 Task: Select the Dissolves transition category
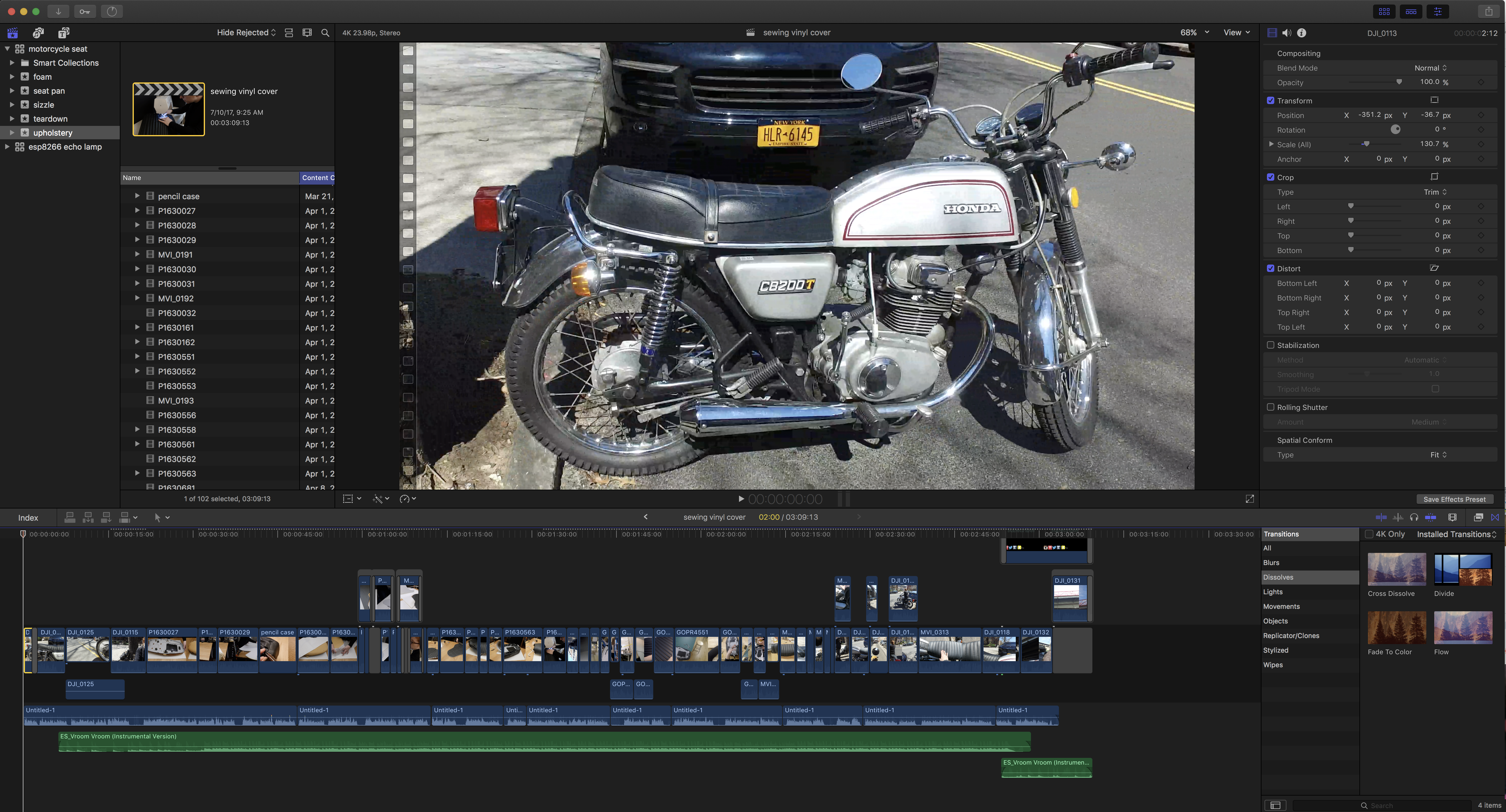tap(1310, 577)
